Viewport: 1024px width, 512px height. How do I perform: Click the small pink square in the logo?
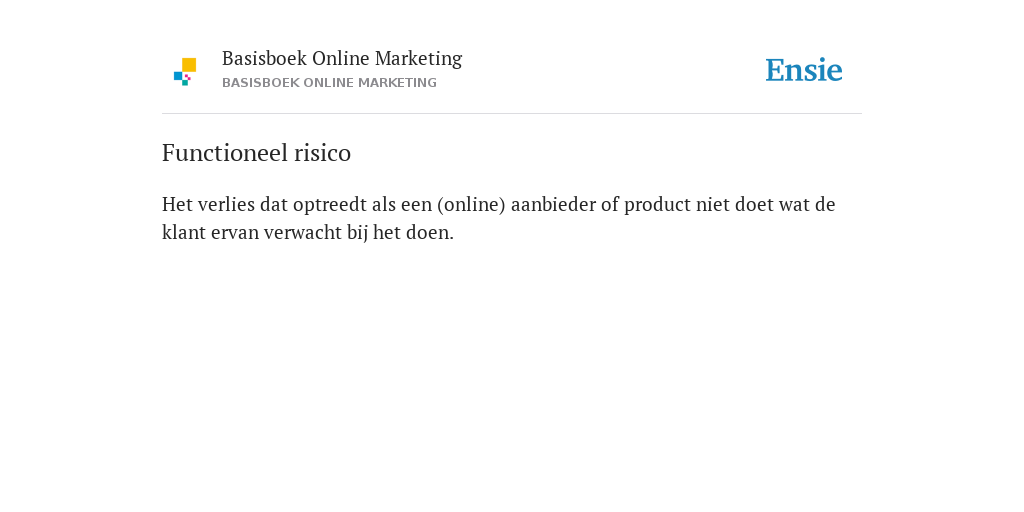coord(187,77)
